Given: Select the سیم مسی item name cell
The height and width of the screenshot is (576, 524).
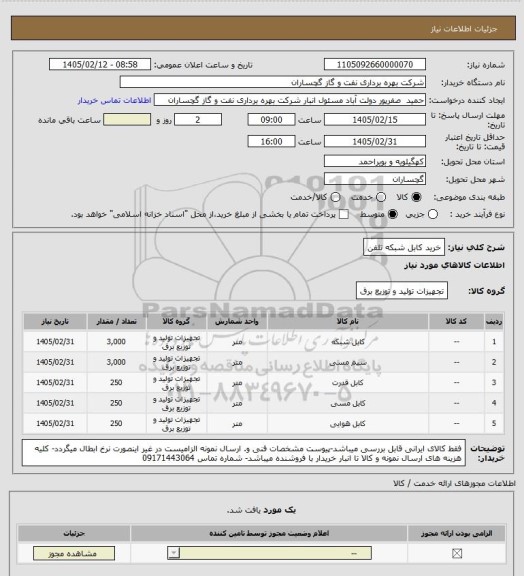Looking at the screenshot, I should click(348, 362).
